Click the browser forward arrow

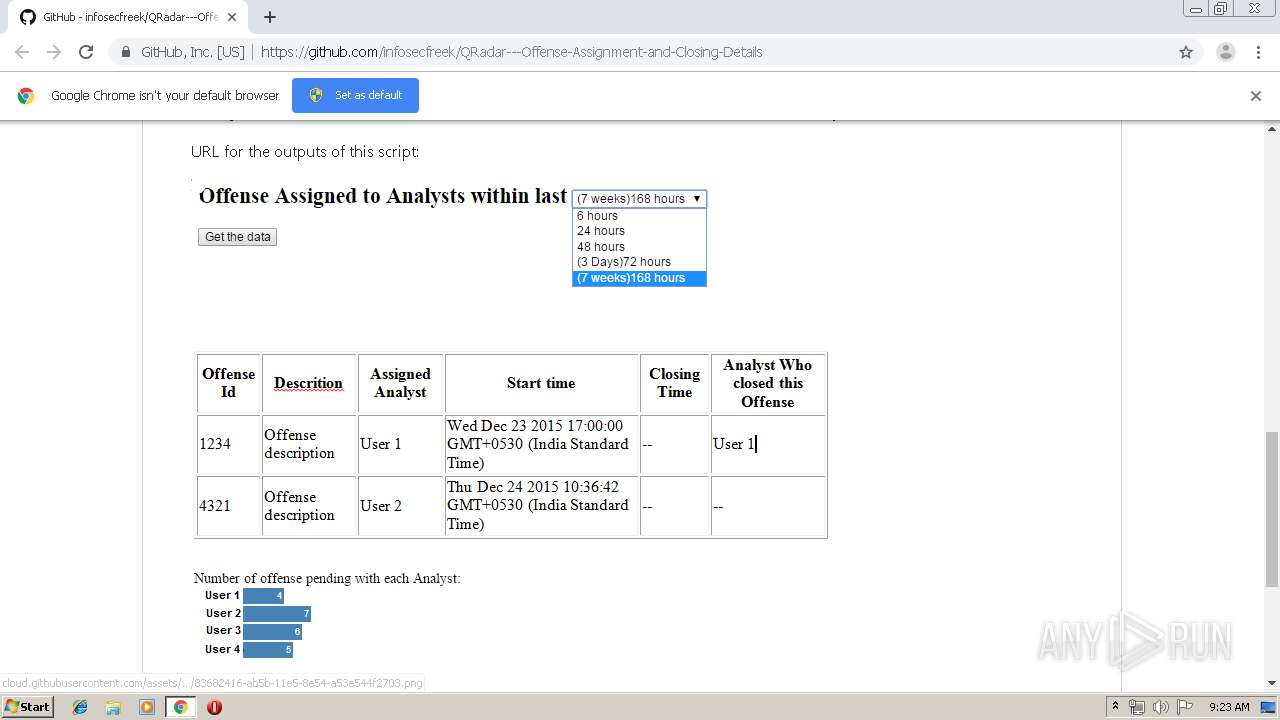[x=54, y=52]
